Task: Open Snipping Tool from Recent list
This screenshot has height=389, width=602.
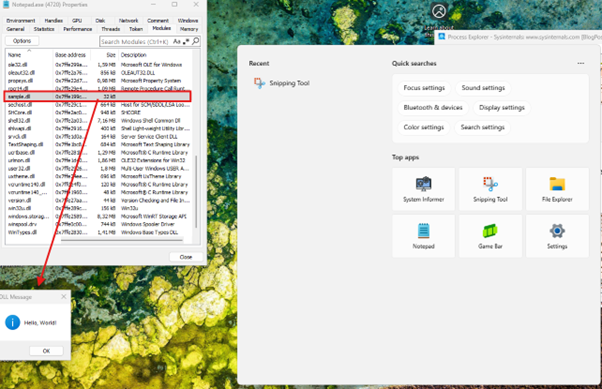Action: tap(282, 83)
